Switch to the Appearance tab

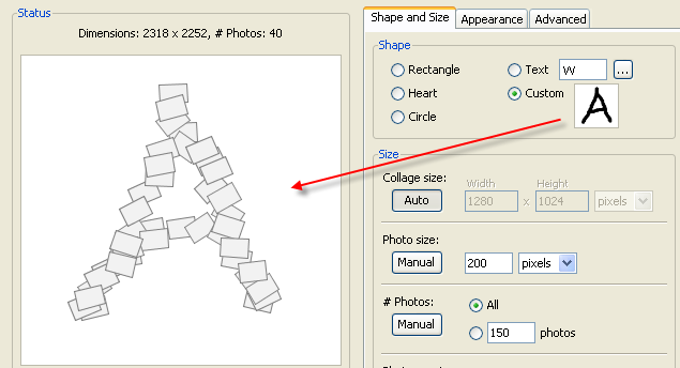point(492,19)
